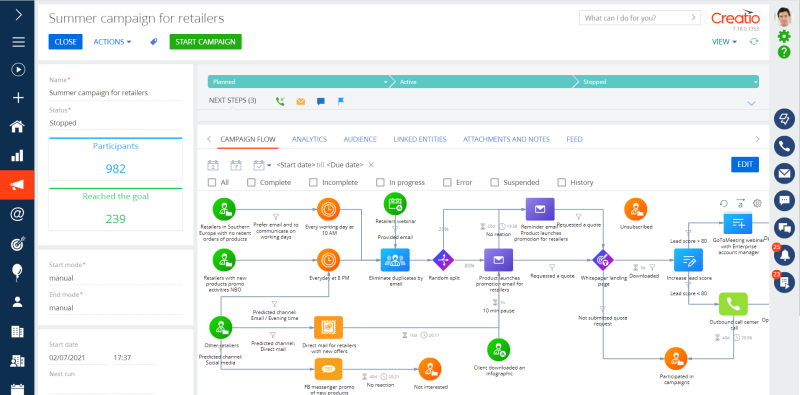Check the In progress filter box
This screenshot has width=800, height=395.
(380, 182)
